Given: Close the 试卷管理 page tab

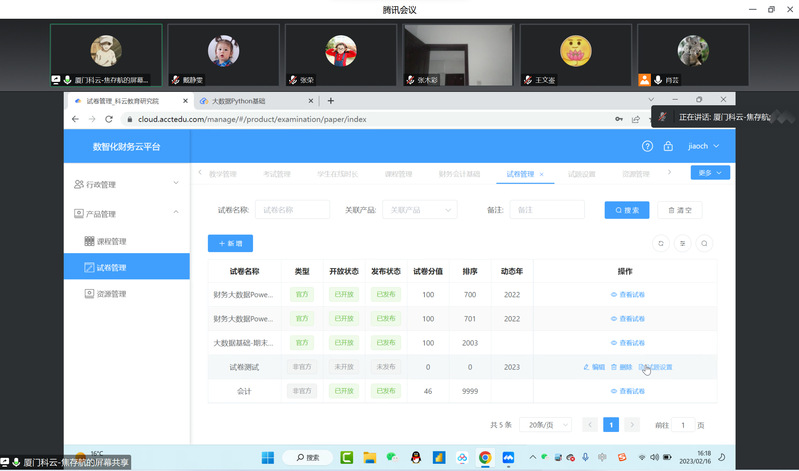Looking at the screenshot, I should (542, 174).
